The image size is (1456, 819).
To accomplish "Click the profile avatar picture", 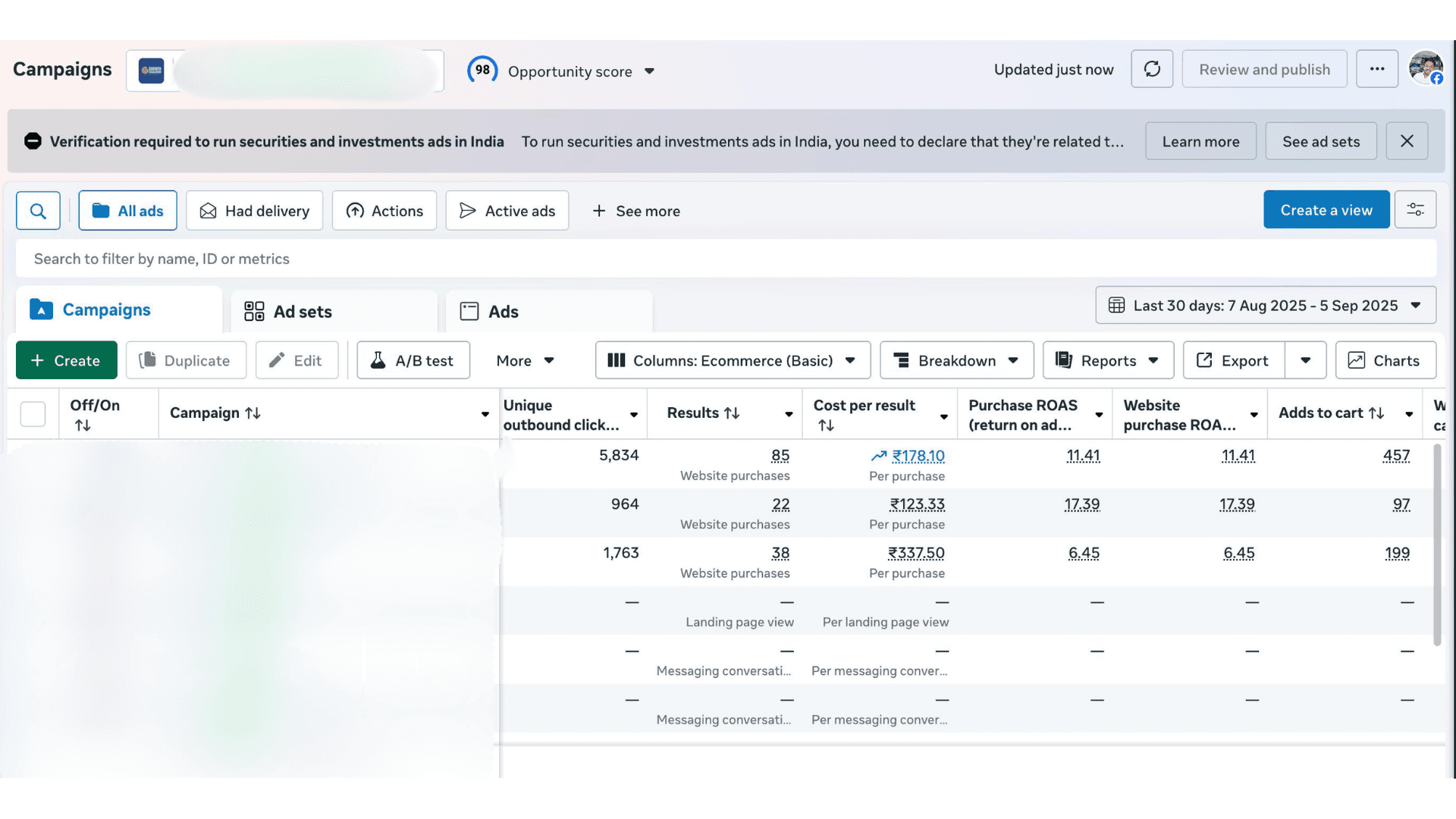I will pos(1426,69).
